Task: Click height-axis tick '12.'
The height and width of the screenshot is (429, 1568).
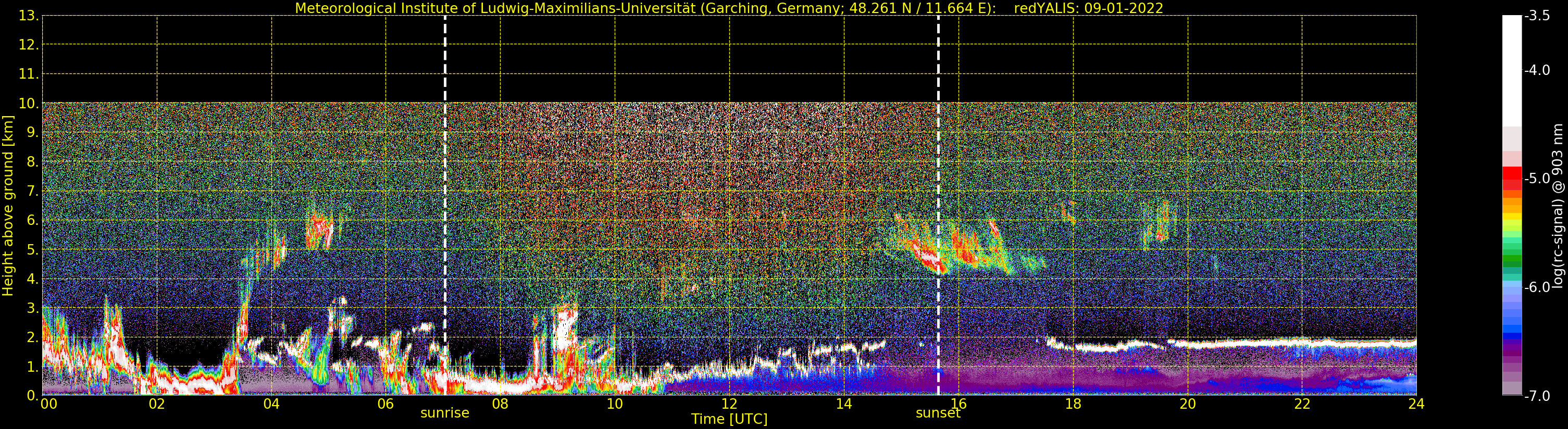Action: tap(29, 45)
